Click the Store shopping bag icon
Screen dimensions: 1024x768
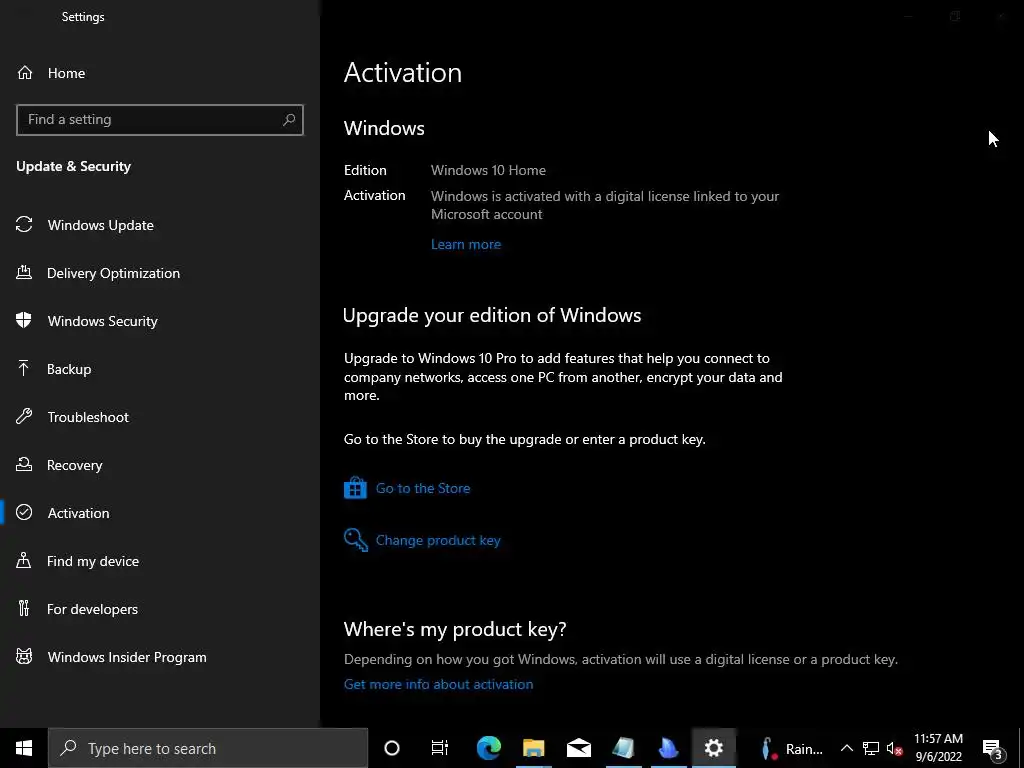tap(355, 488)
